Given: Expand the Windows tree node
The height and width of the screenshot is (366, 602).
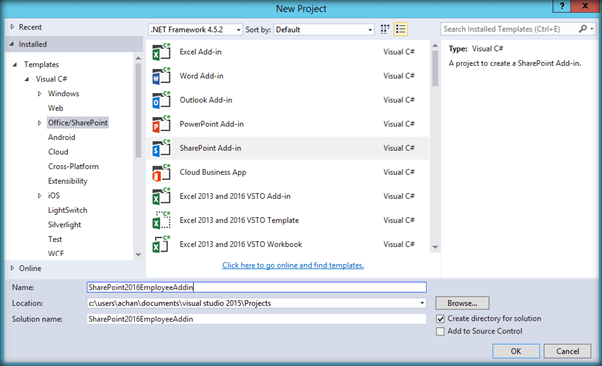Looking at the screenshot, I should pos(39,94).
